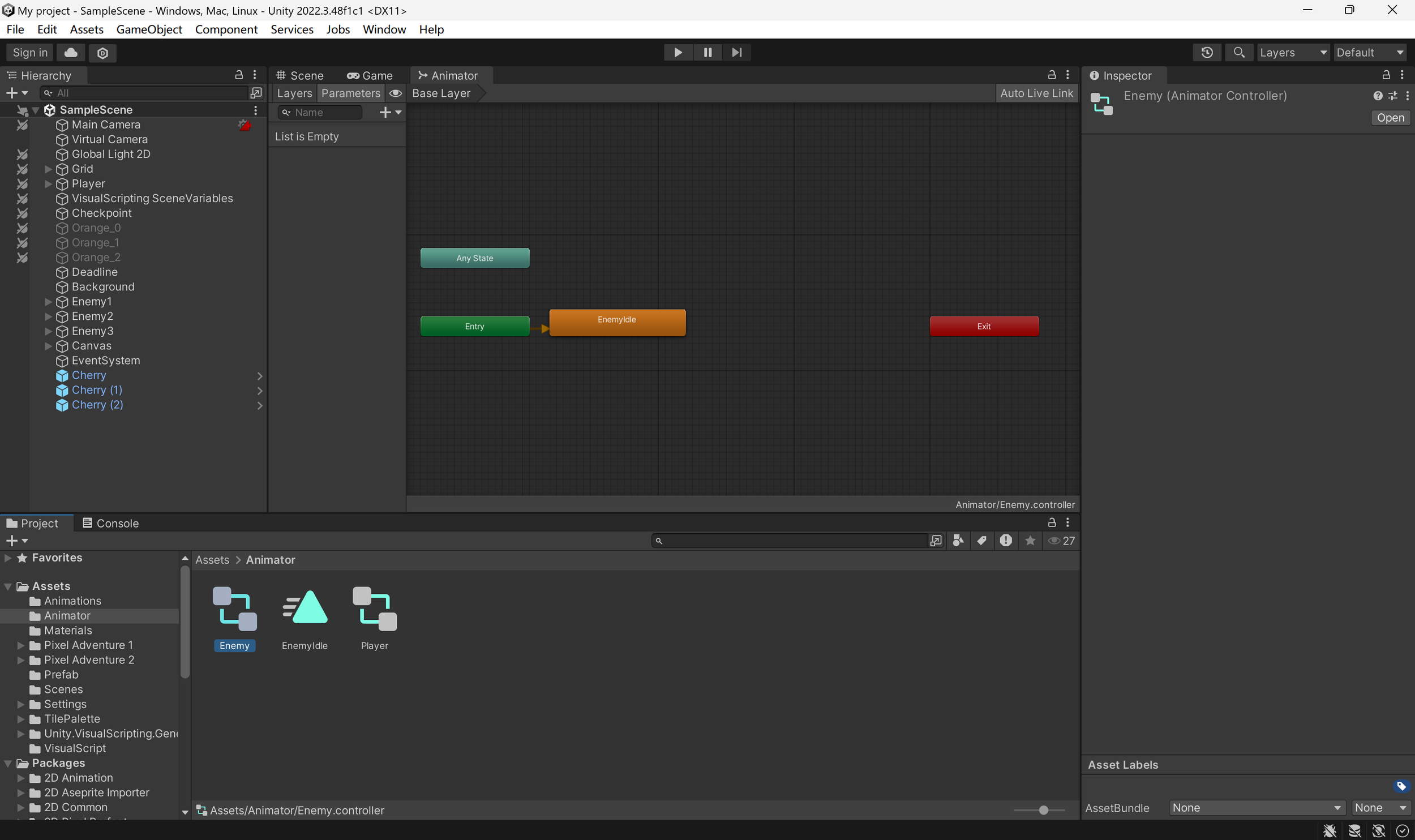1415x840 pixels.
Task: Toggle Auto Live Link in Animator
Action: [x=1036, y=93]
